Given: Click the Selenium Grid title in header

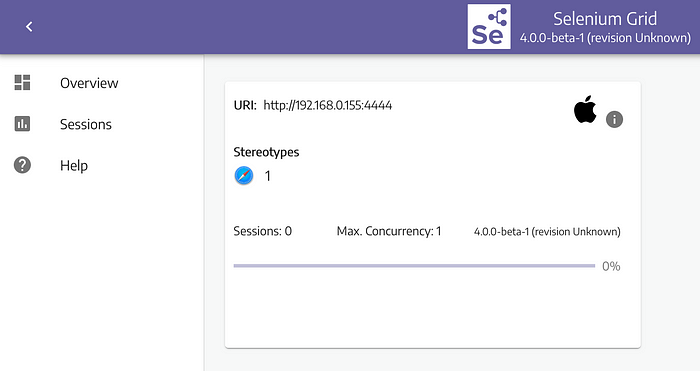Looking at the screenshot, I should point(605,19).
